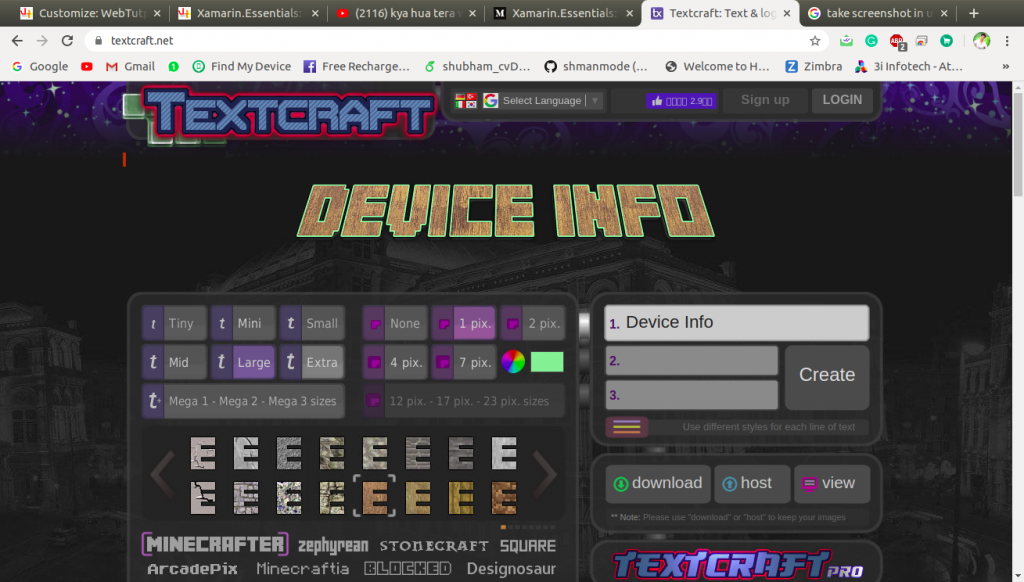Choose the BLOCKED font
The width and height of the screenshot is (1024, 582).
point(408,569)
